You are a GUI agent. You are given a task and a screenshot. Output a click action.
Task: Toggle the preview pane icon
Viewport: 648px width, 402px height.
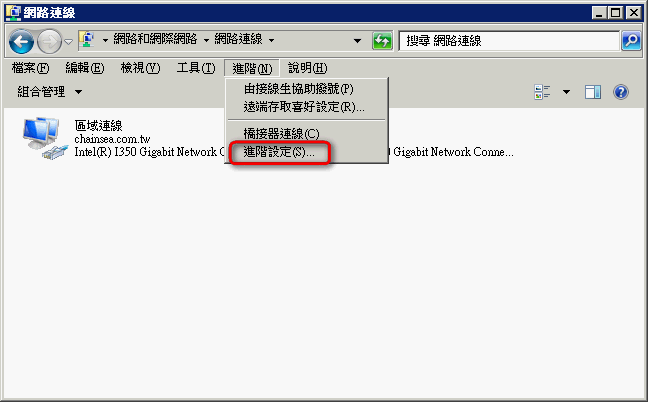click(x=593, y=92)
